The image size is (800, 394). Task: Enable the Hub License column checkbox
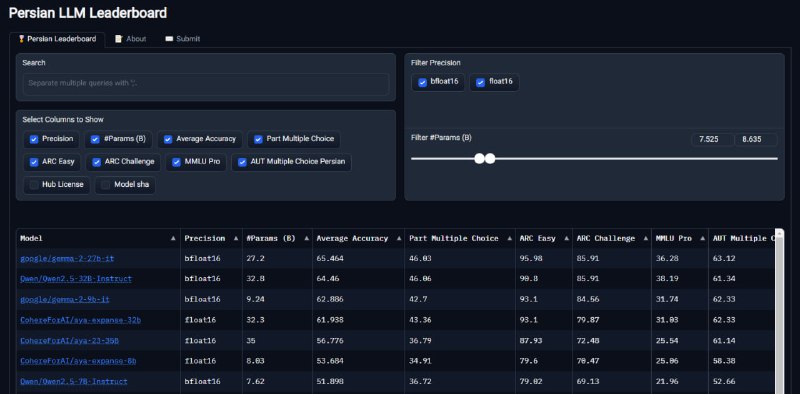click(34, 185)
